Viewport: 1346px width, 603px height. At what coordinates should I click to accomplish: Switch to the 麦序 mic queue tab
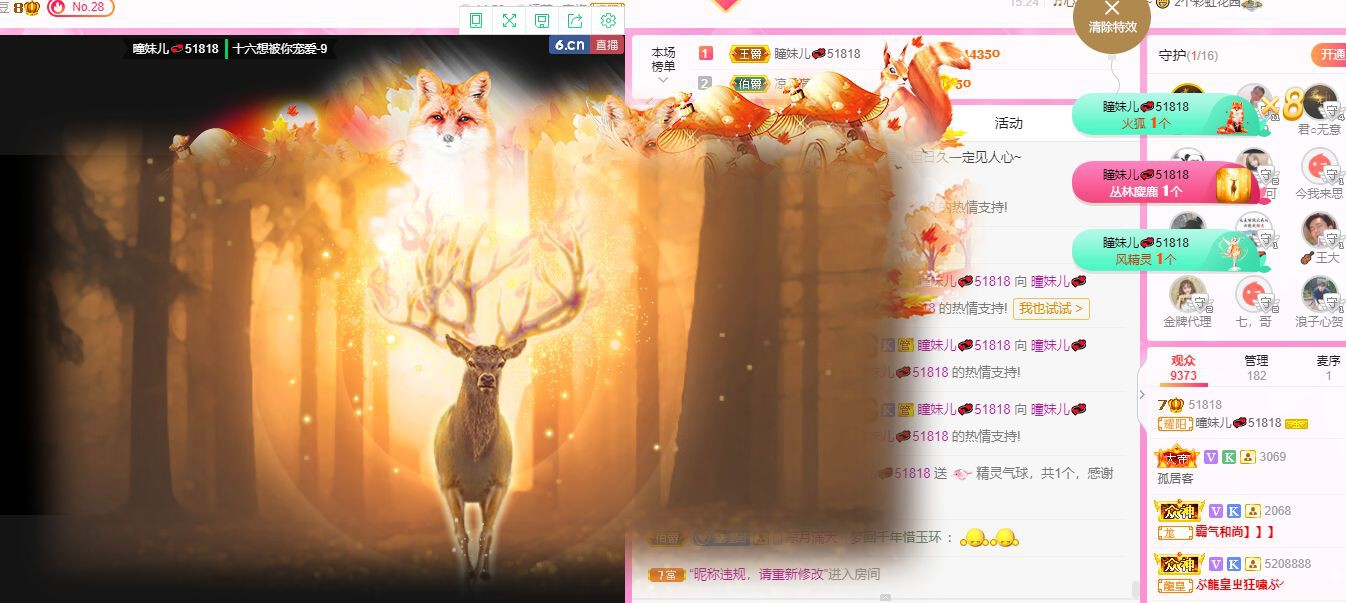pos(1328,367)
